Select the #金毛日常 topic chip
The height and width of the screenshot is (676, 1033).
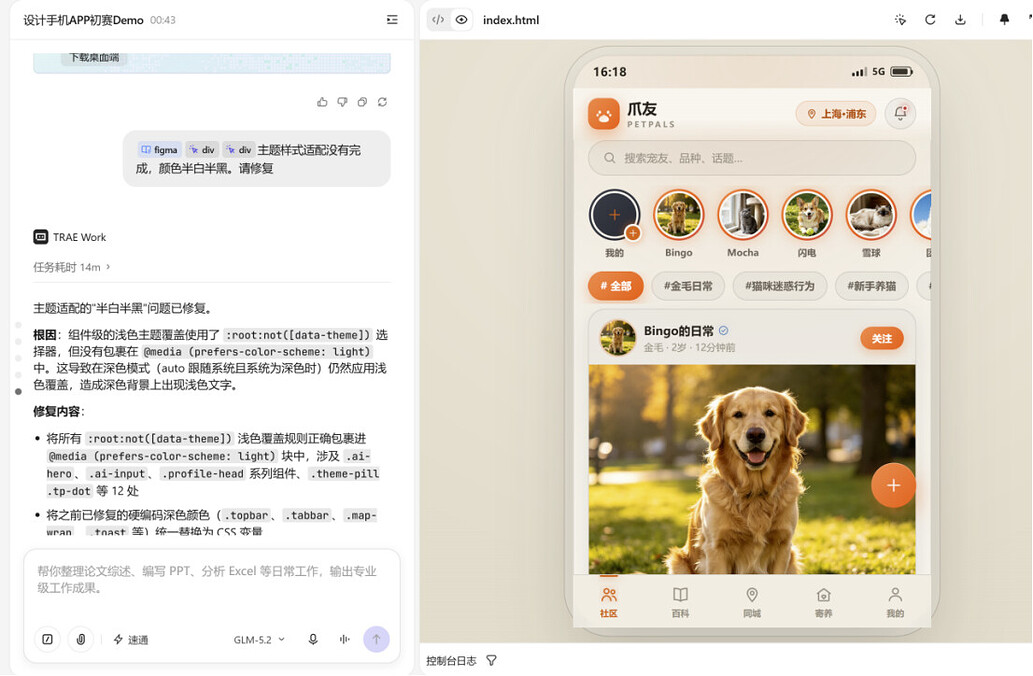688,286
